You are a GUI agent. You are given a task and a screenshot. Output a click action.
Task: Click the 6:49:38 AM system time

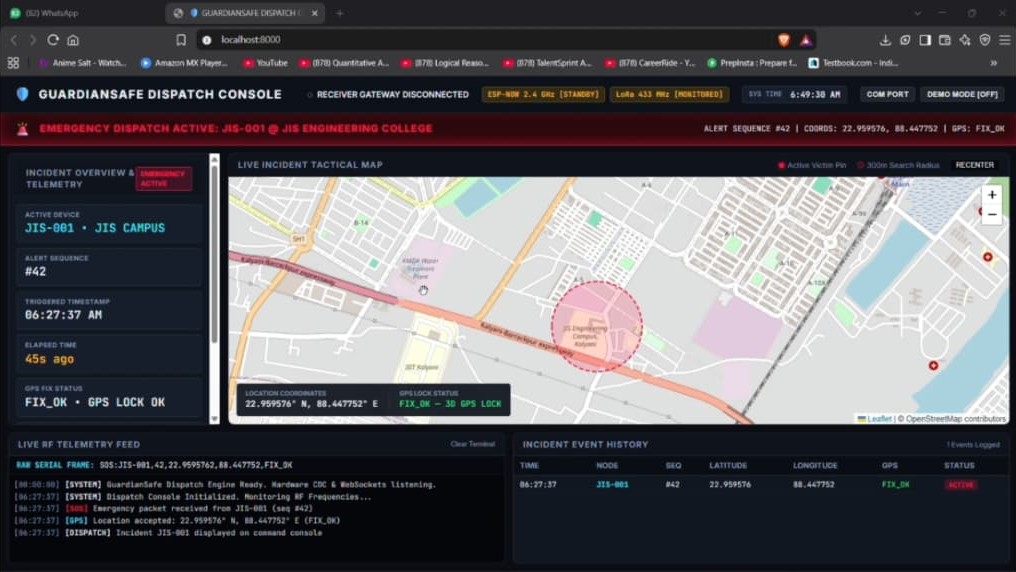(x=815, y=95)
